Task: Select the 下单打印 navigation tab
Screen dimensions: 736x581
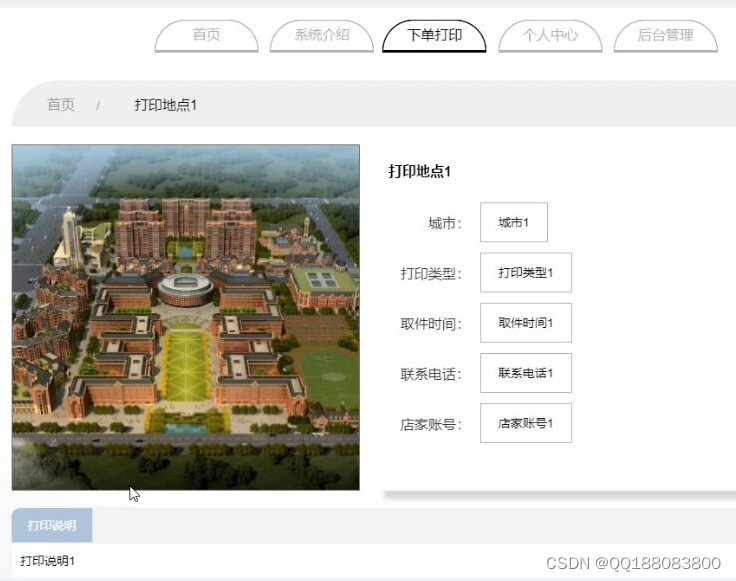Action: (x=434, y=36)
